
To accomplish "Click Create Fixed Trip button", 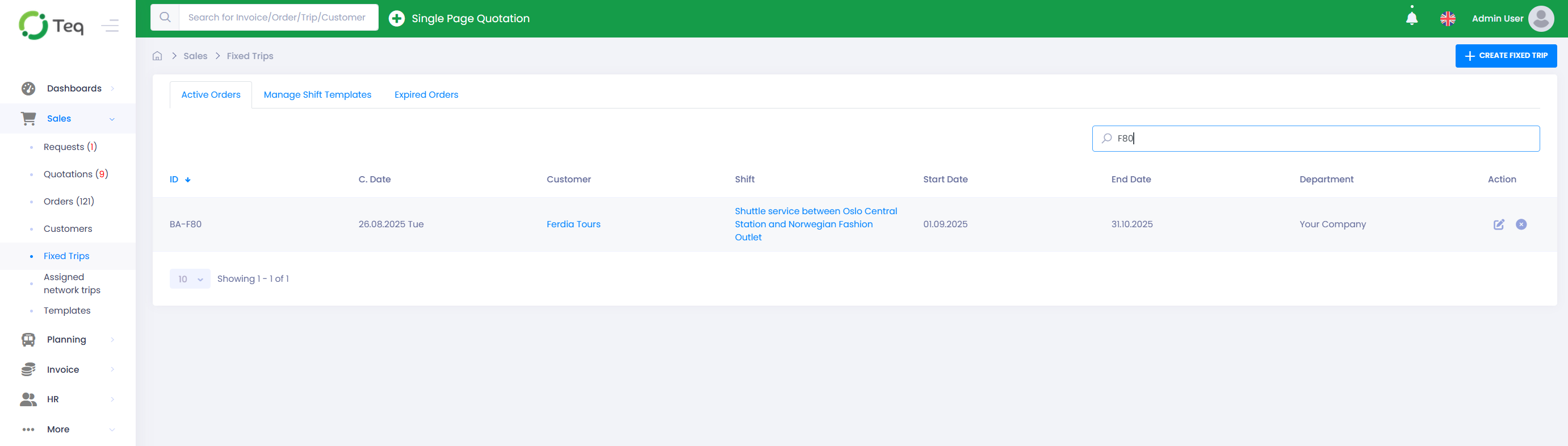I will click(x=1506, y=56).
